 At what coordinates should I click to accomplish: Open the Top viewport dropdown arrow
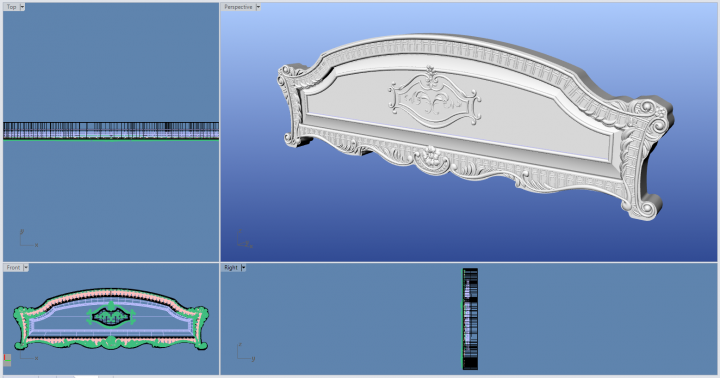tap(22, 7)
